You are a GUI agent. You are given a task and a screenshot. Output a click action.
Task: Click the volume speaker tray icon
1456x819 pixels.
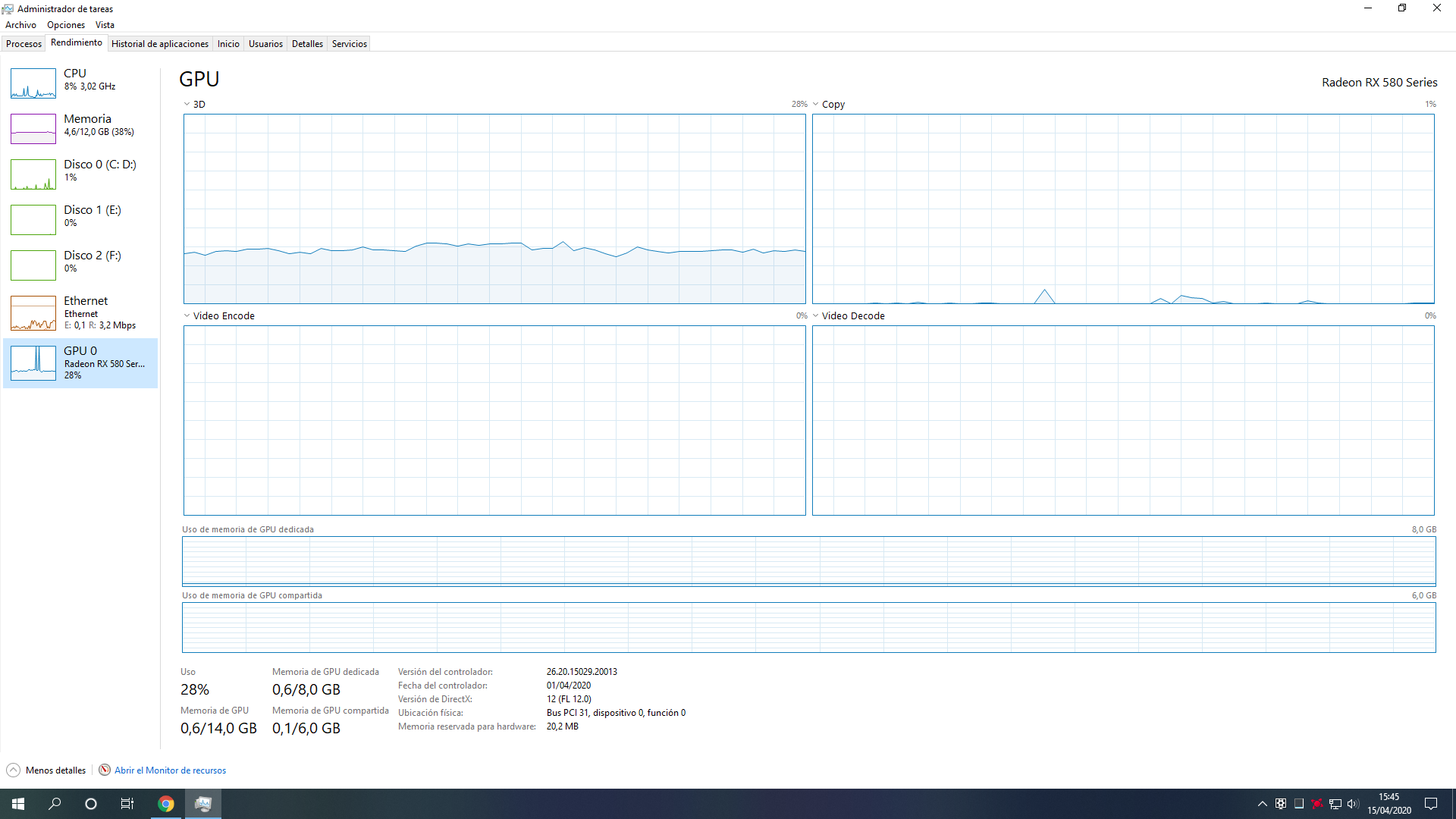click(1353, 804)
